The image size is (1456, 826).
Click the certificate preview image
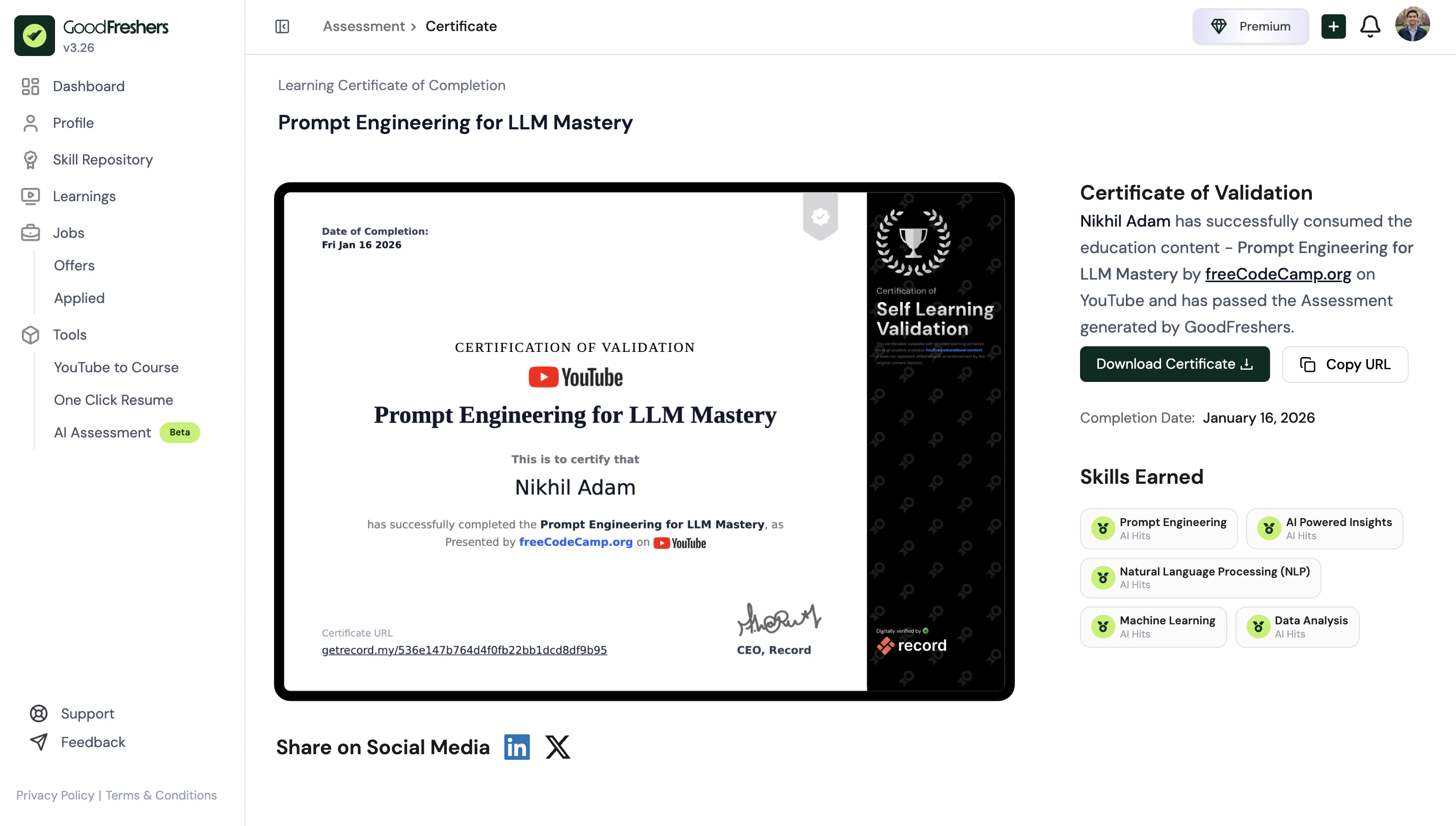click(x=644, y=442)
